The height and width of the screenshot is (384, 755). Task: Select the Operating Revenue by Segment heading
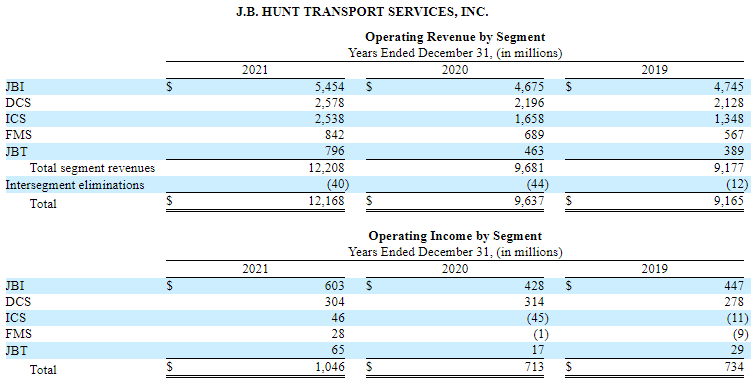click(x=455, y=37)
